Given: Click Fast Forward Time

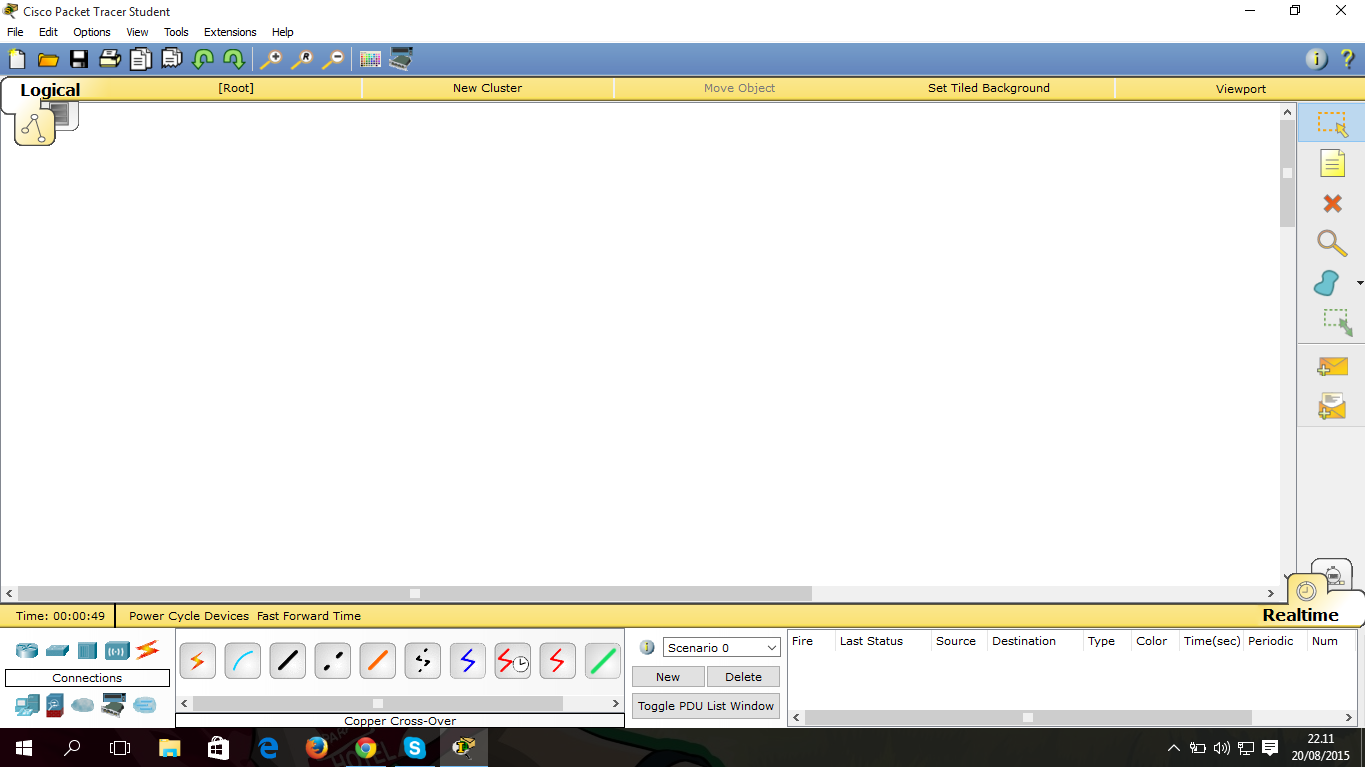Looking at the screenshot, I should [x=309, y=616].
